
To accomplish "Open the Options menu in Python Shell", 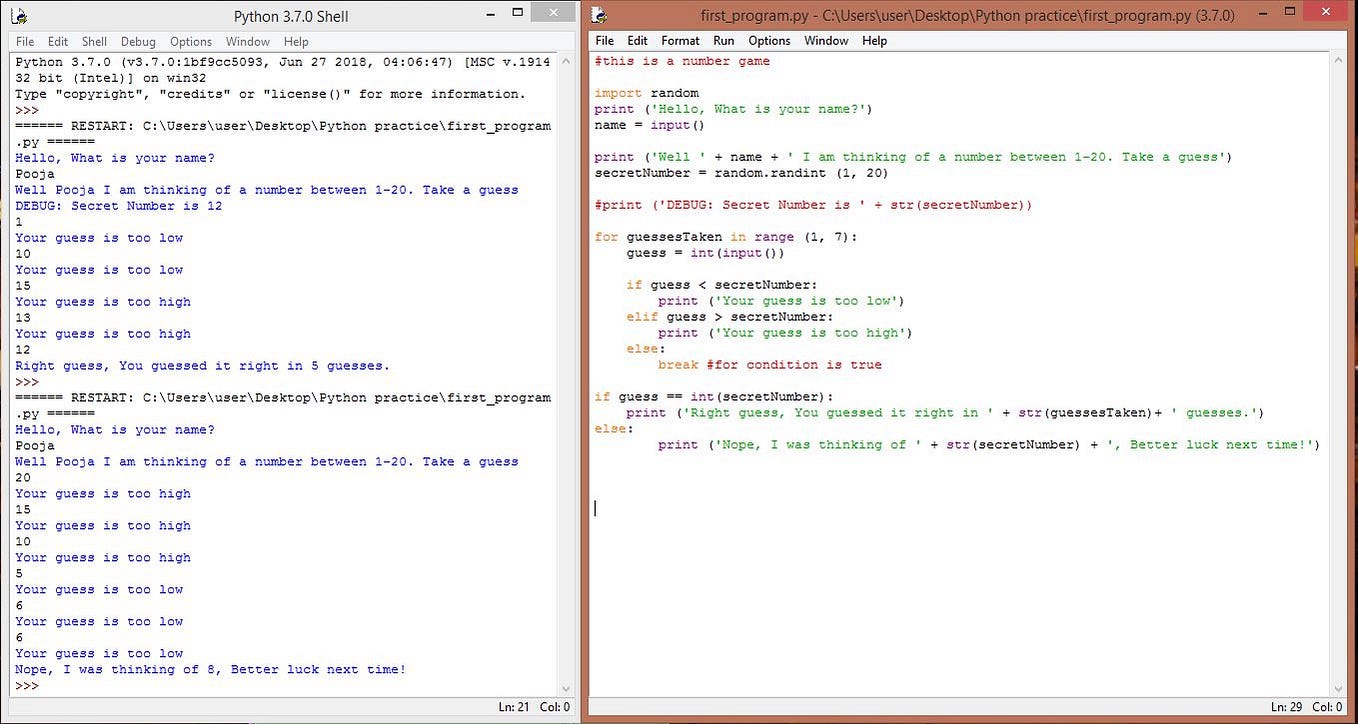I will click(x=190, y=41).
